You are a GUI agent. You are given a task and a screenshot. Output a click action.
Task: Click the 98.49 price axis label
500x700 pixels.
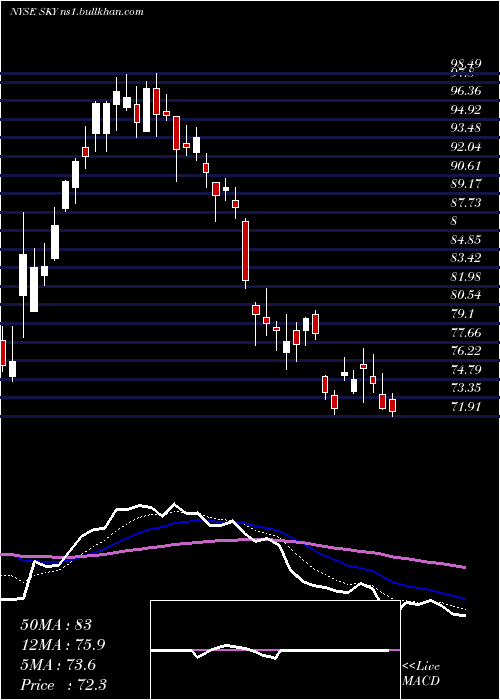[x=466, y=64]
